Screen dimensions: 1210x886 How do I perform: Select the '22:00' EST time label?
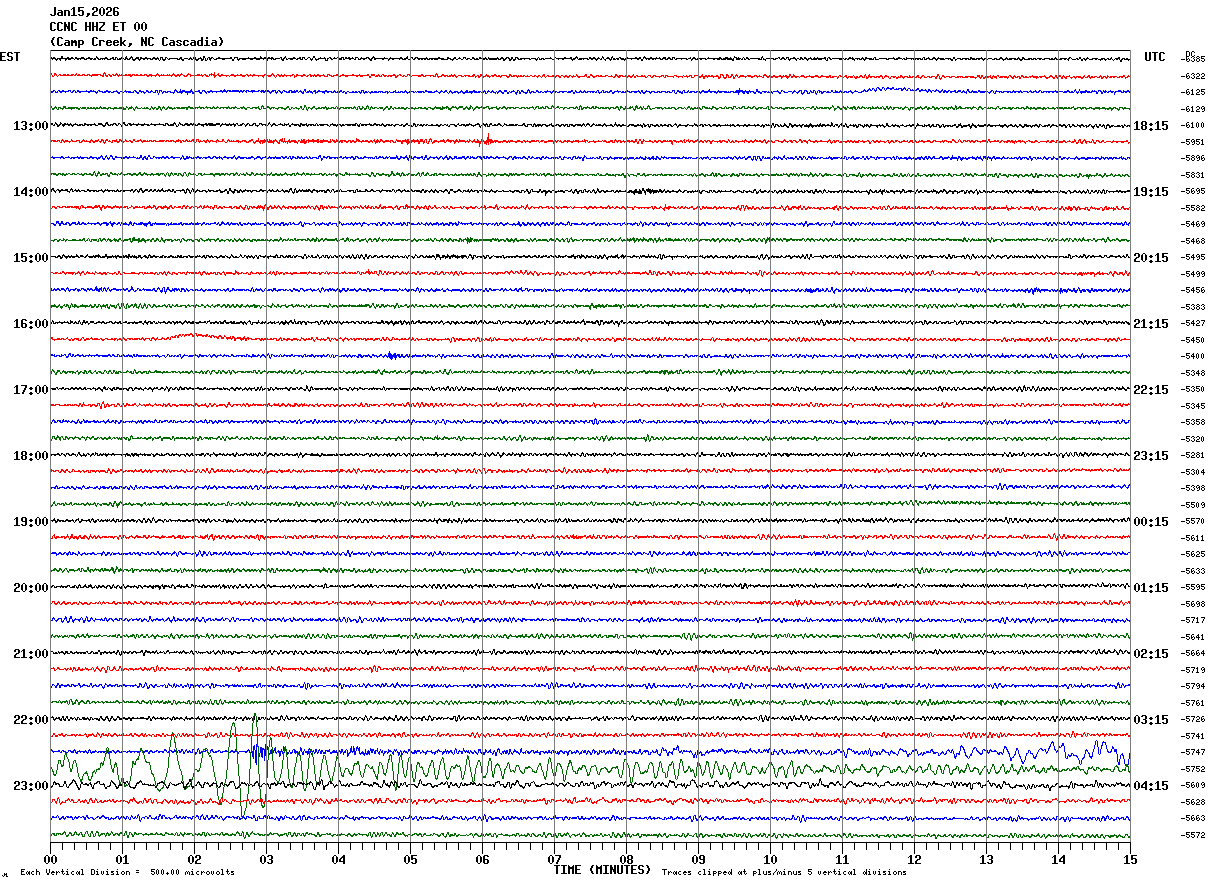tap(30, 720)
